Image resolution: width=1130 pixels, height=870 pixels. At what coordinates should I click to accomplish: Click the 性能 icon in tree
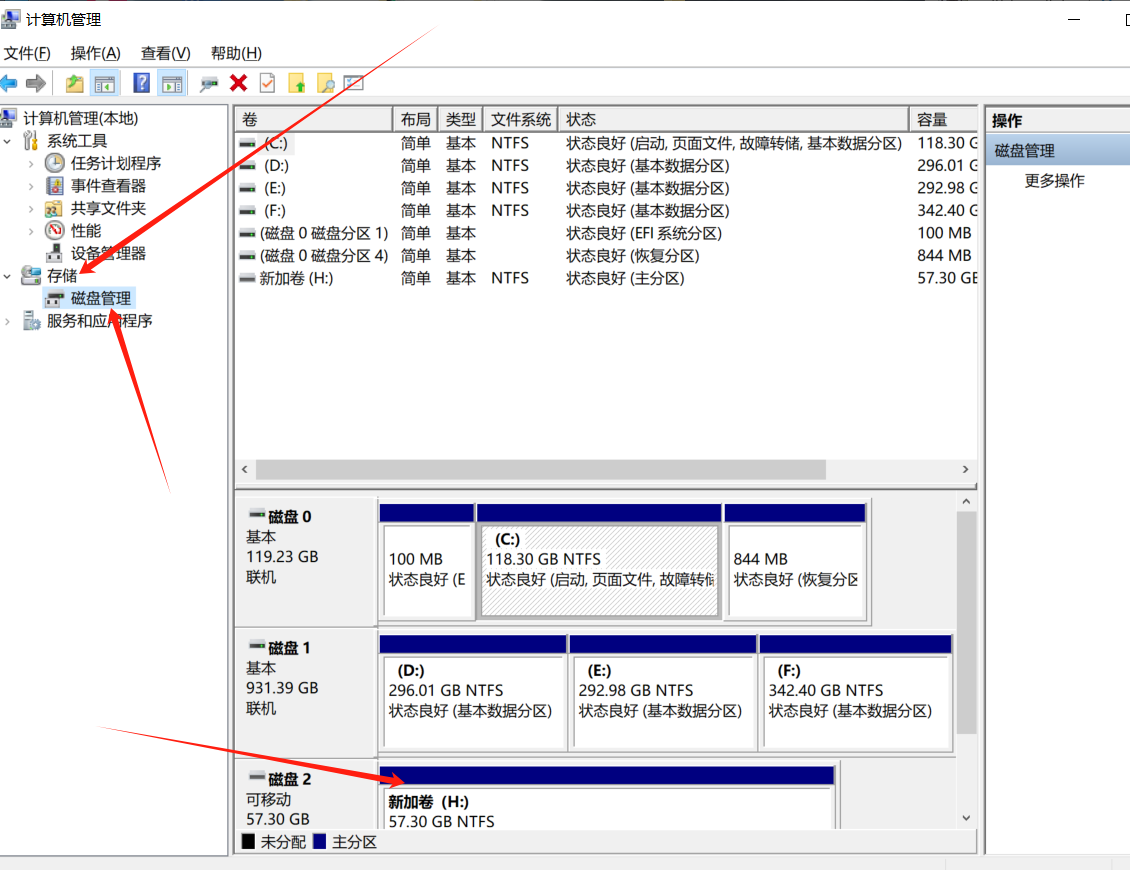click(x=55, y=231)
